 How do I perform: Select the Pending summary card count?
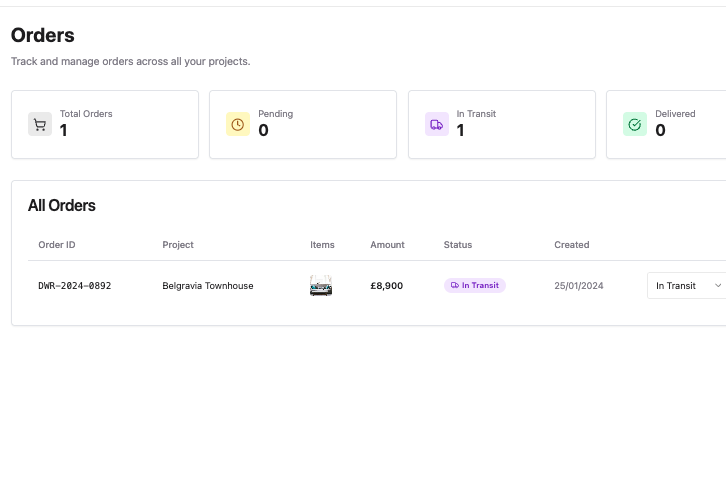point(264,131)
